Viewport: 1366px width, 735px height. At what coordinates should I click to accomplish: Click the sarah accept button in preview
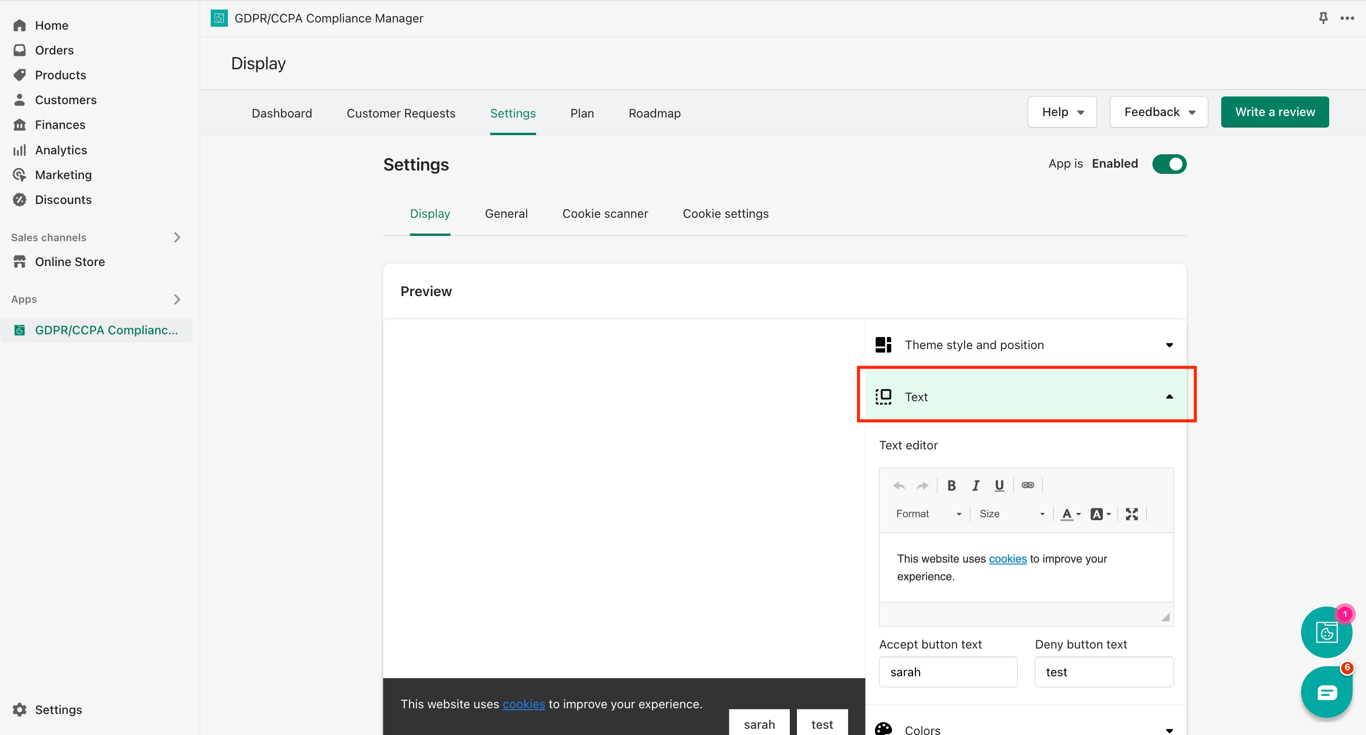[759, 723]
